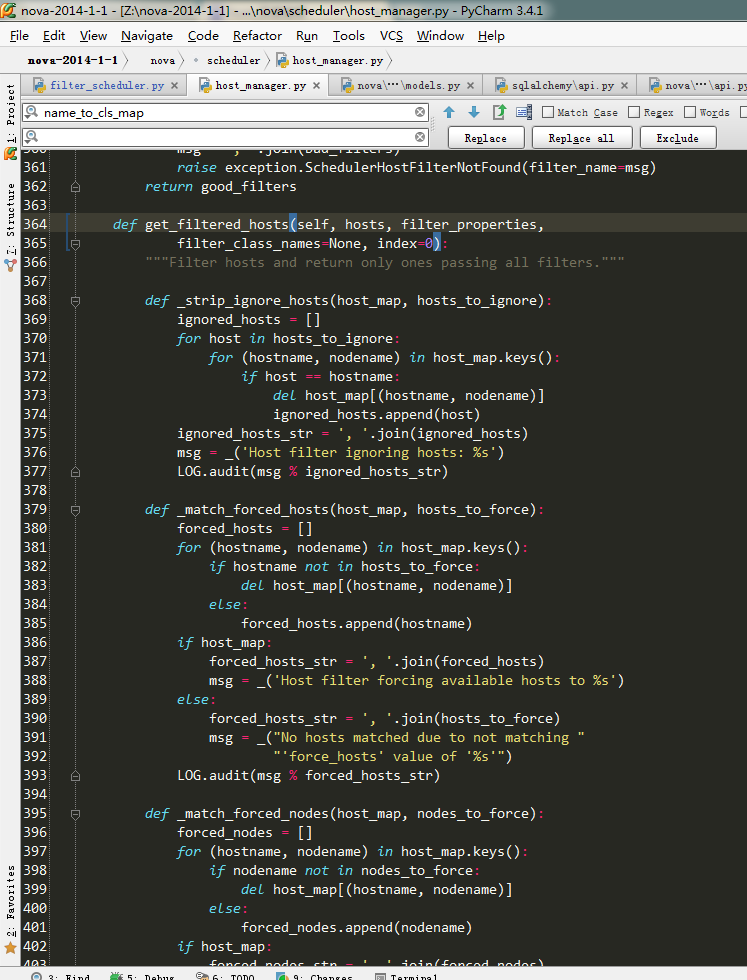This screenshot has width=747, height=980.
Task: Open the Code menu
Action: (203, 36)
